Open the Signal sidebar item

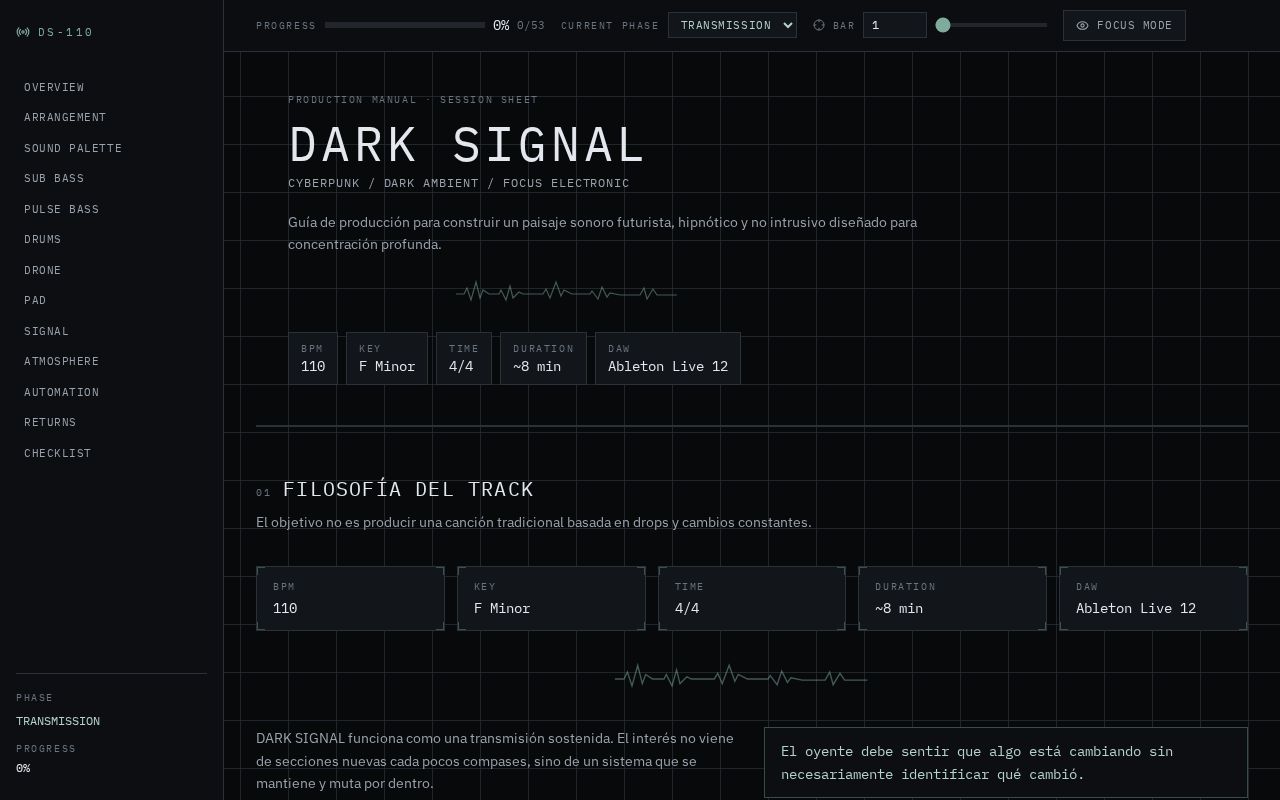tap(47, 331)
